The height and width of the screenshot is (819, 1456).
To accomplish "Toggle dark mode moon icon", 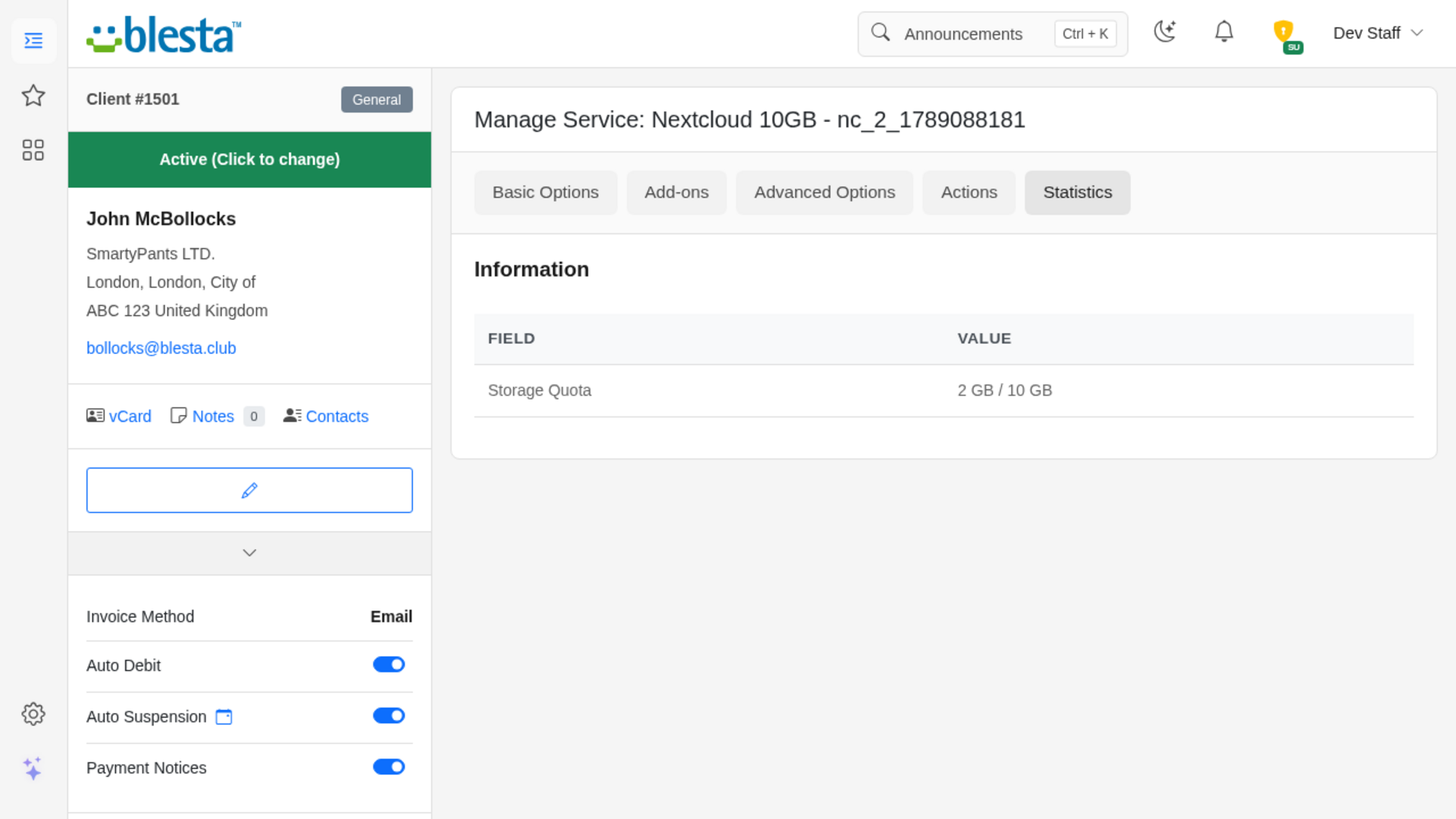I will click(1165, 32).
